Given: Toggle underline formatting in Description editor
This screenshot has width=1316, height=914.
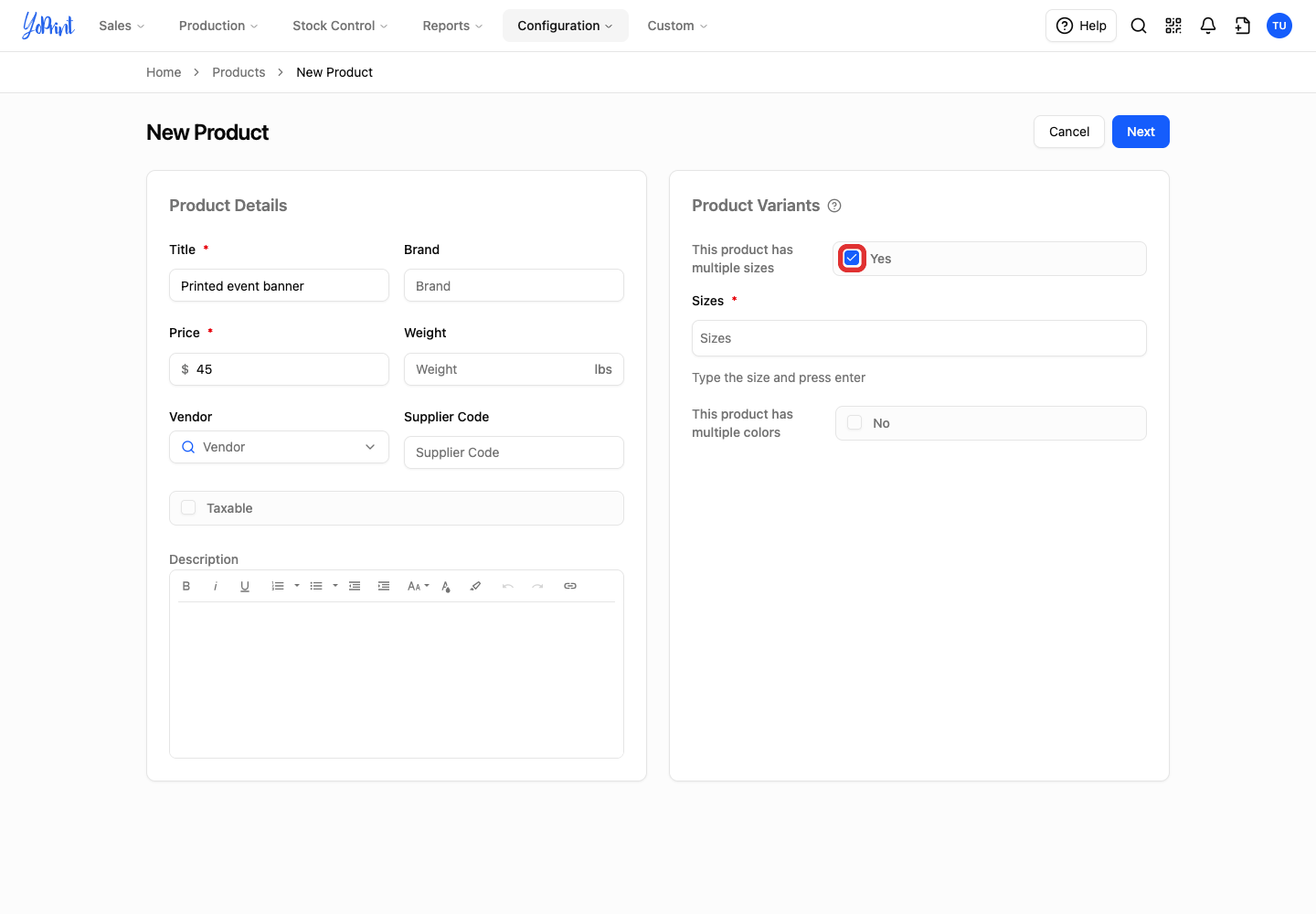Looking at the screenshot, I should (245, 586).
